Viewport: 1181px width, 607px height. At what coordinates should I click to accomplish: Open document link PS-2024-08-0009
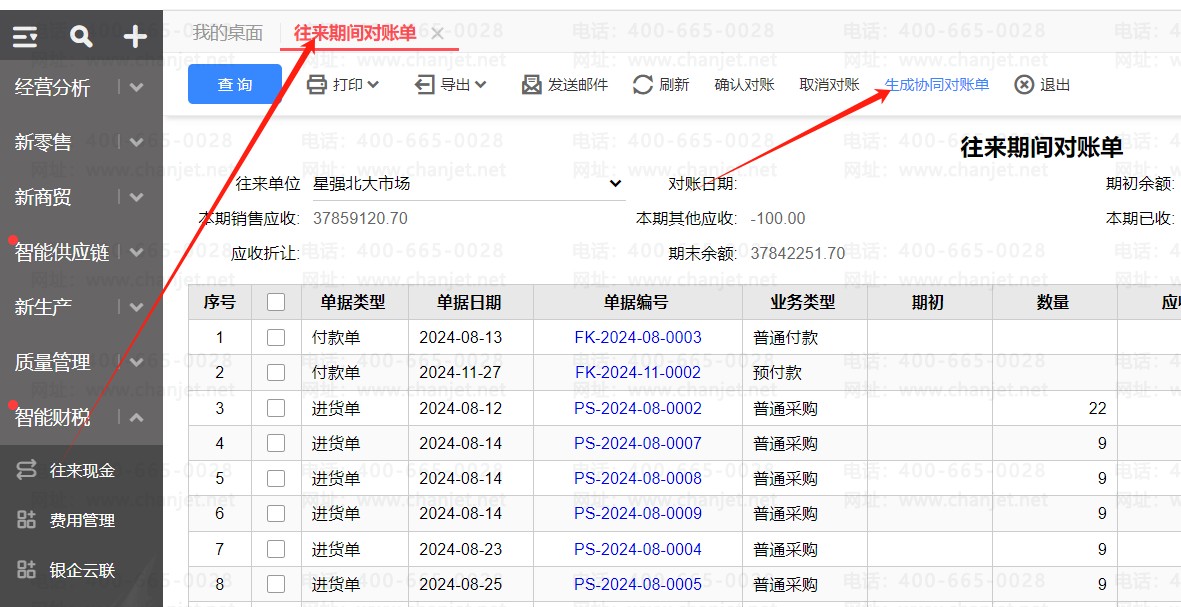[x=638, y=514]
